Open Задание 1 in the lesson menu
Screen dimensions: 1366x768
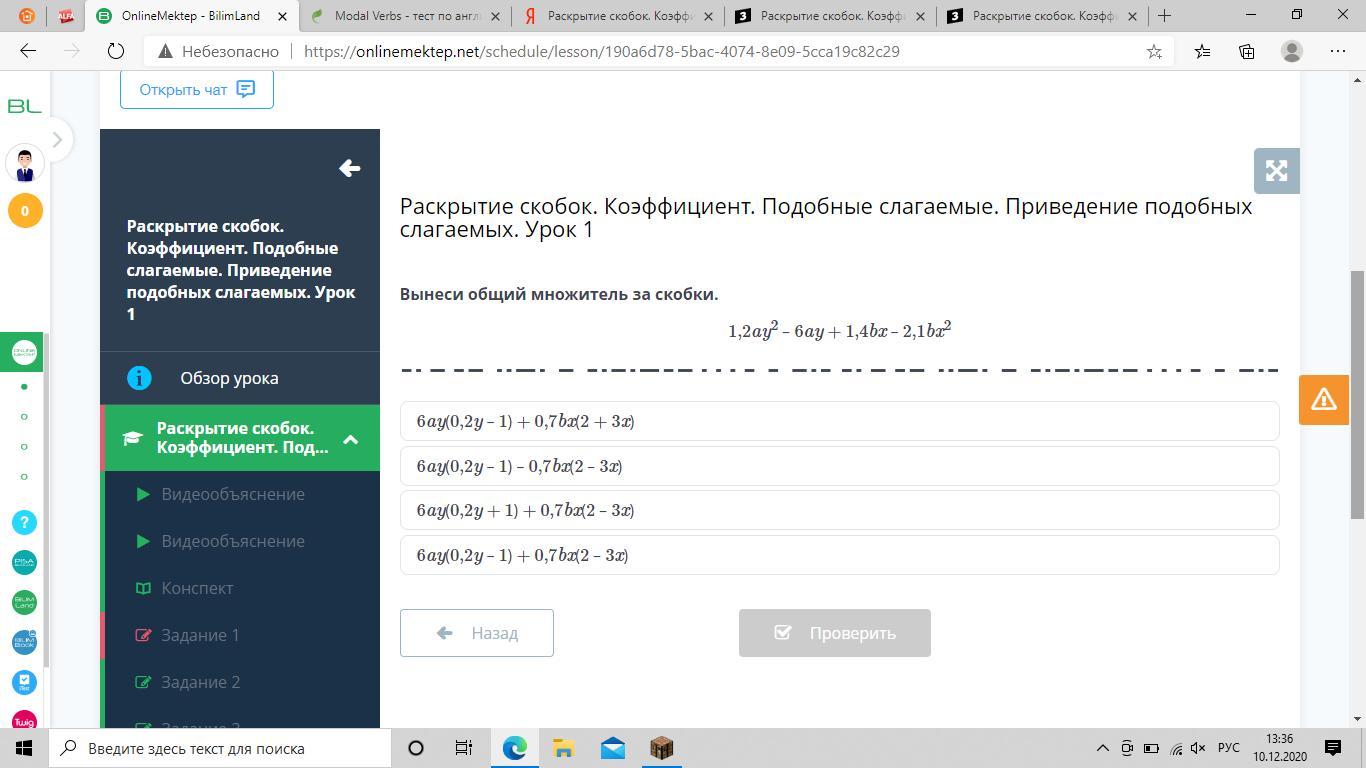point(200,635)
